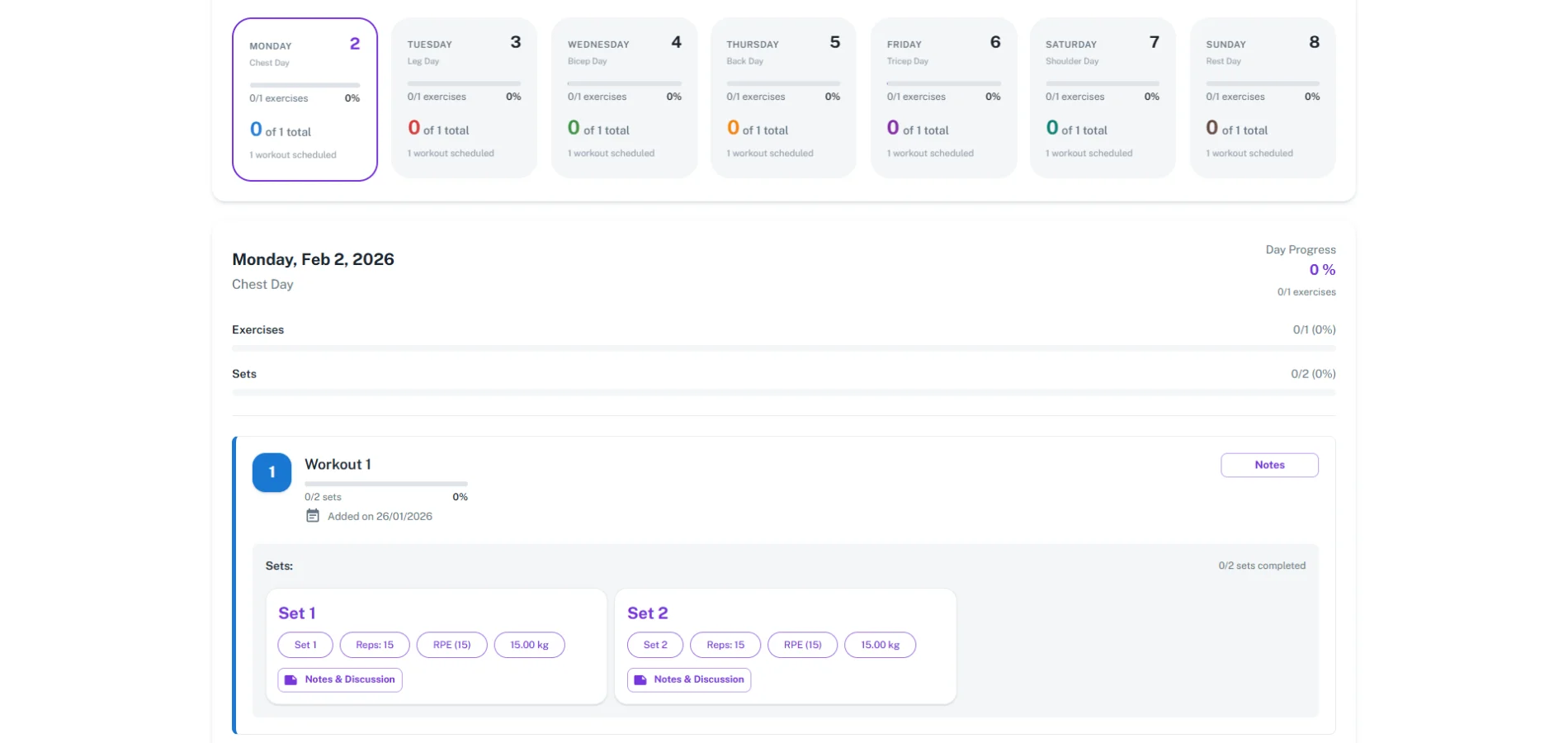Screen dimensions: 1568x743
Task: Click the blue Workout 1 number badge
Action: coord(272,472)
